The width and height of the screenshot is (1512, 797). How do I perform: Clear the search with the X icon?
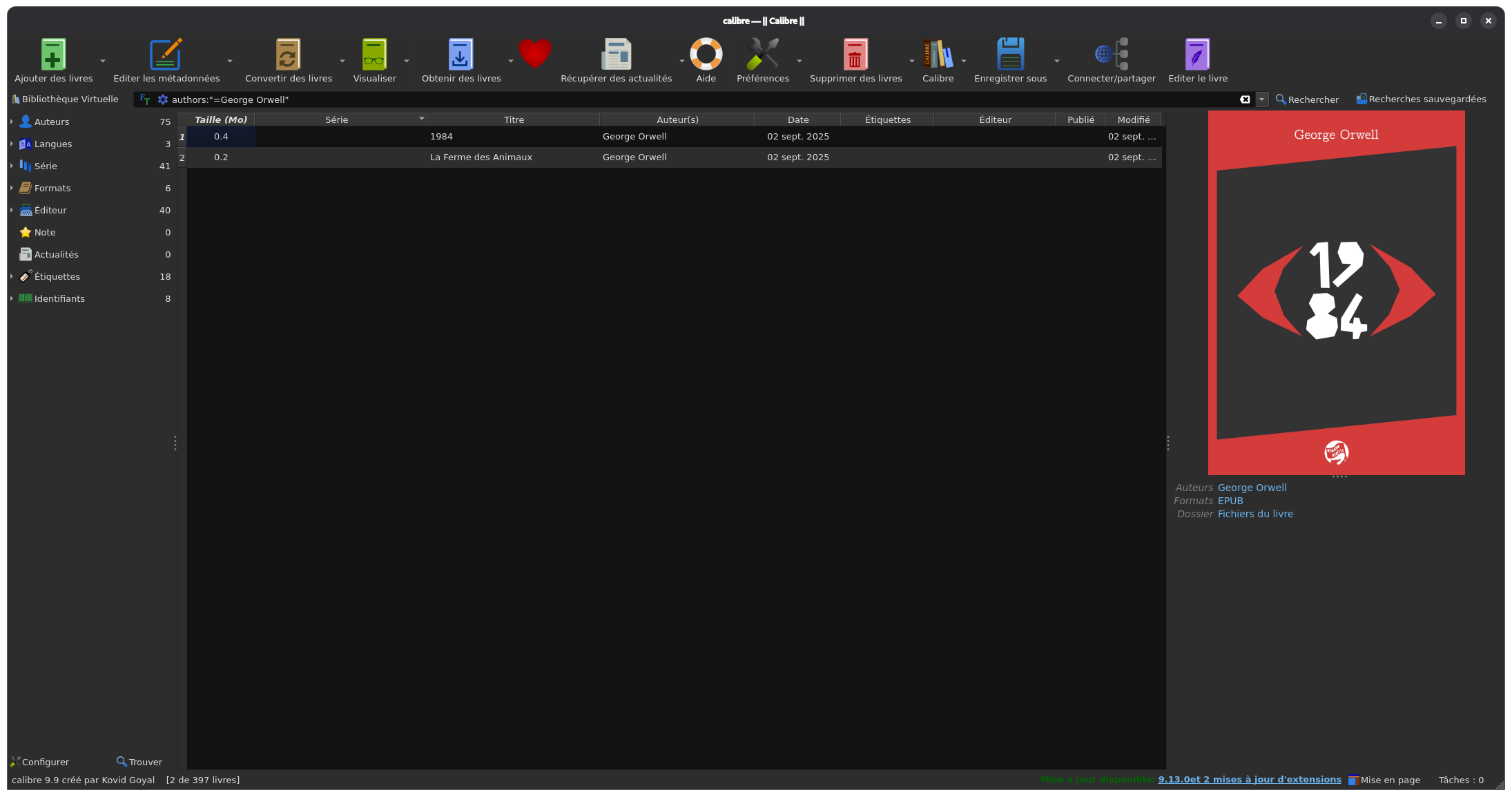click(1245, 99)
